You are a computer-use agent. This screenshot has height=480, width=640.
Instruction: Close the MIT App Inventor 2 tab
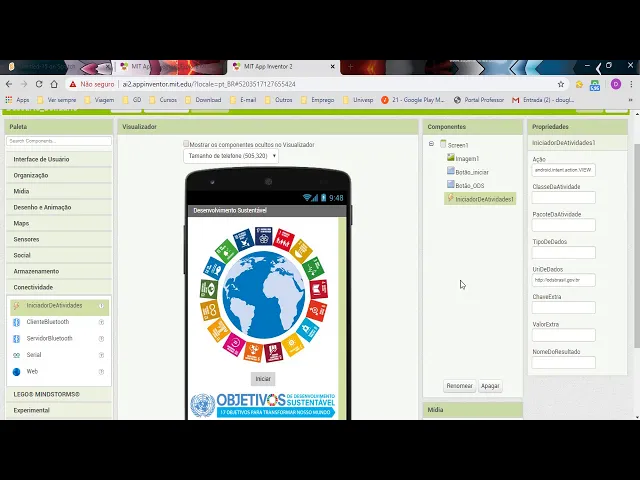tap(332, 66)
